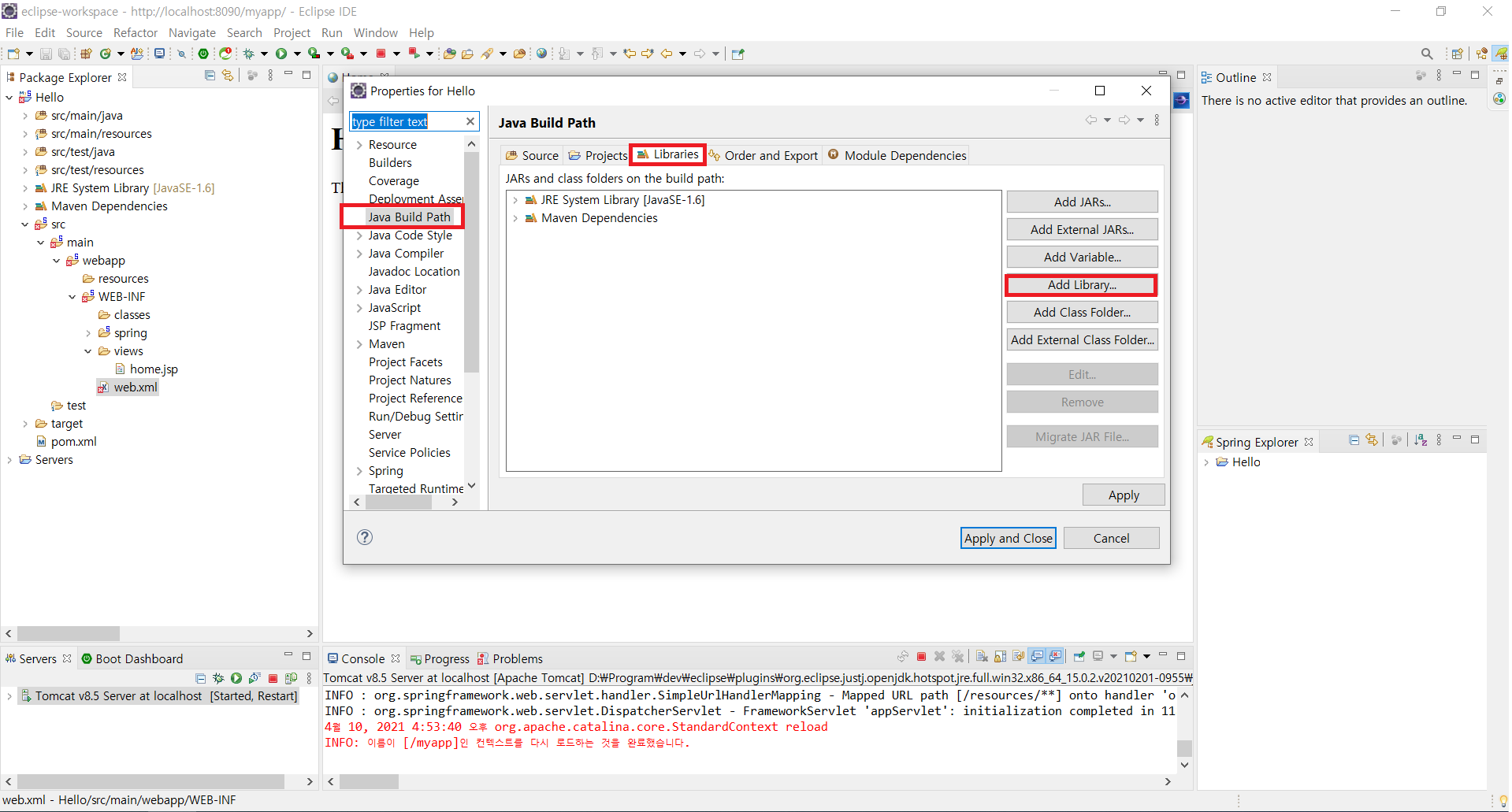Click the green Run toolbar icon

tap(281, 54)
